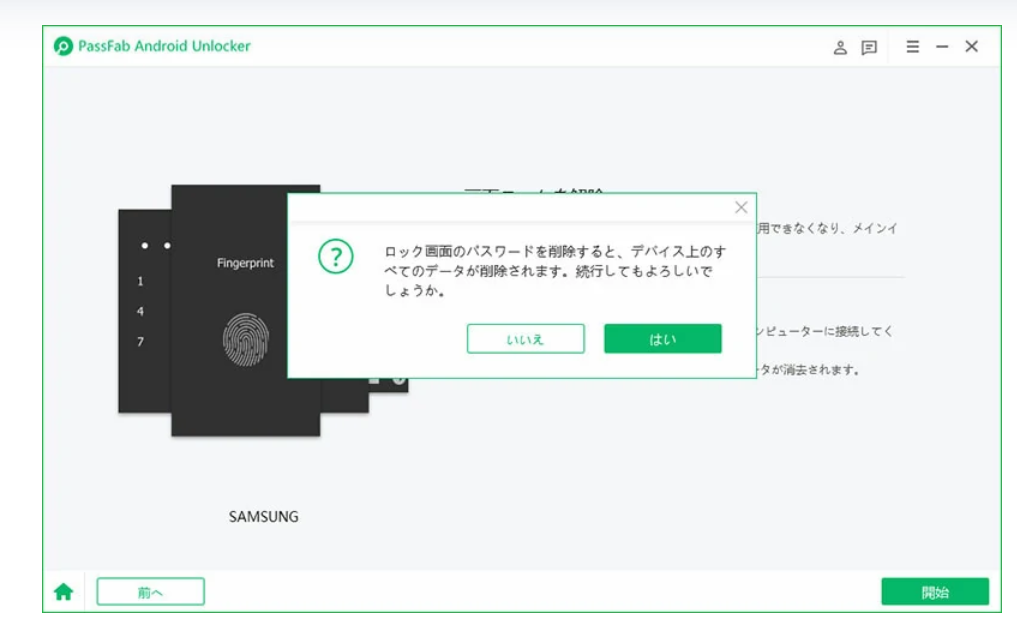Viewport: 1017px width, 626px height.
Task: Click the Fingerprint text on phone
Action: pos(245,263)
